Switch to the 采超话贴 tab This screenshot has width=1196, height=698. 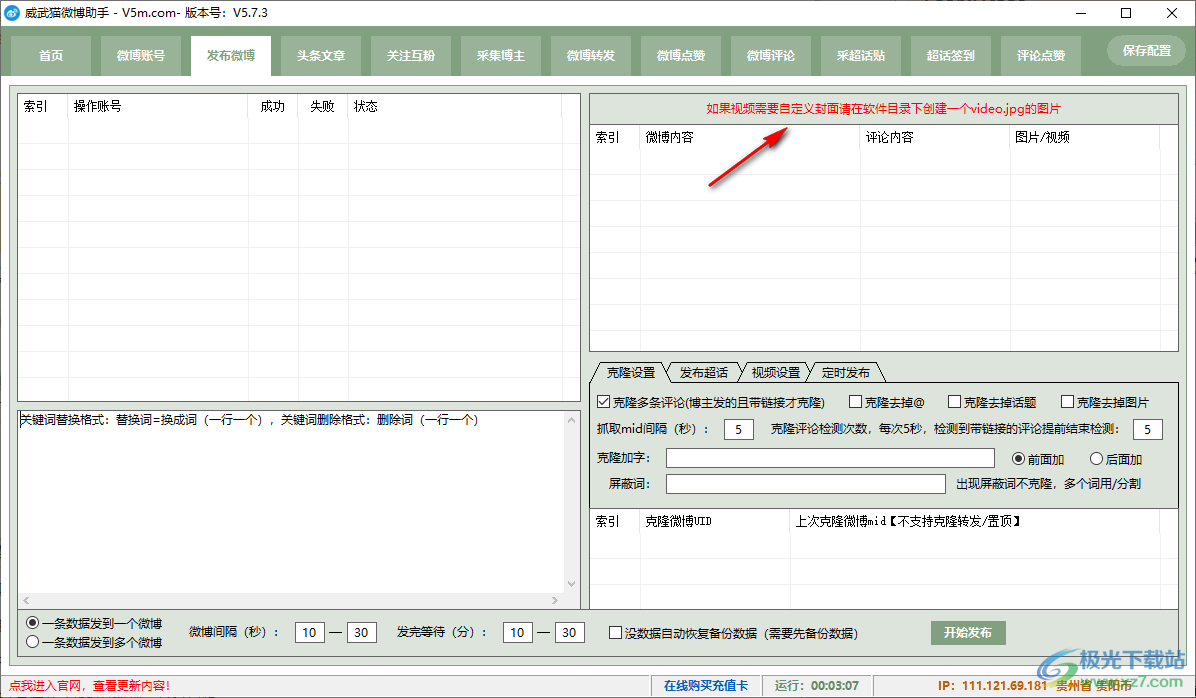click(861, 56)
